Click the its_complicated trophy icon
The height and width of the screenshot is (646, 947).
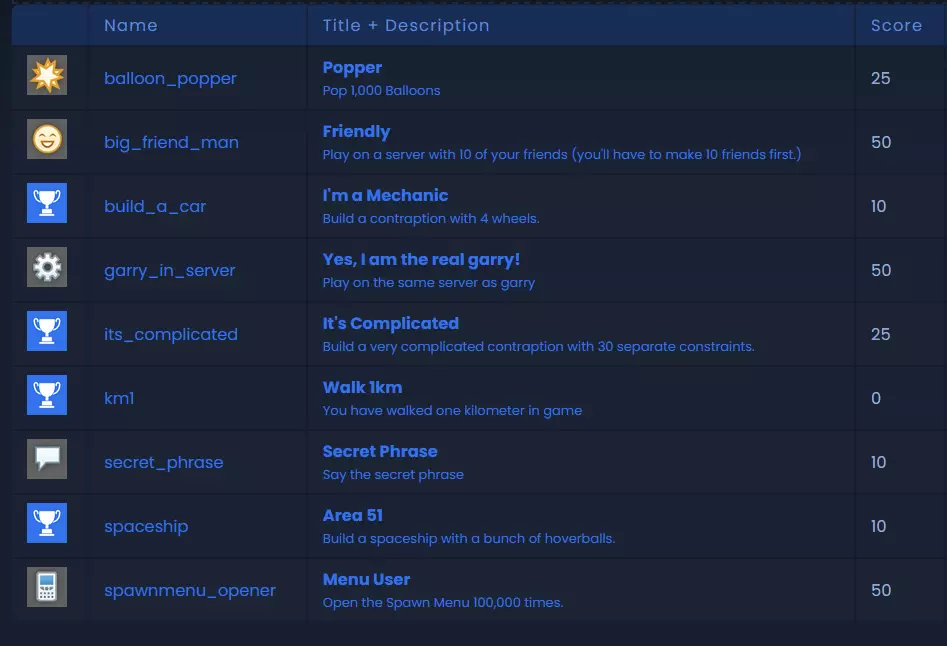click(x=47, y=331)
